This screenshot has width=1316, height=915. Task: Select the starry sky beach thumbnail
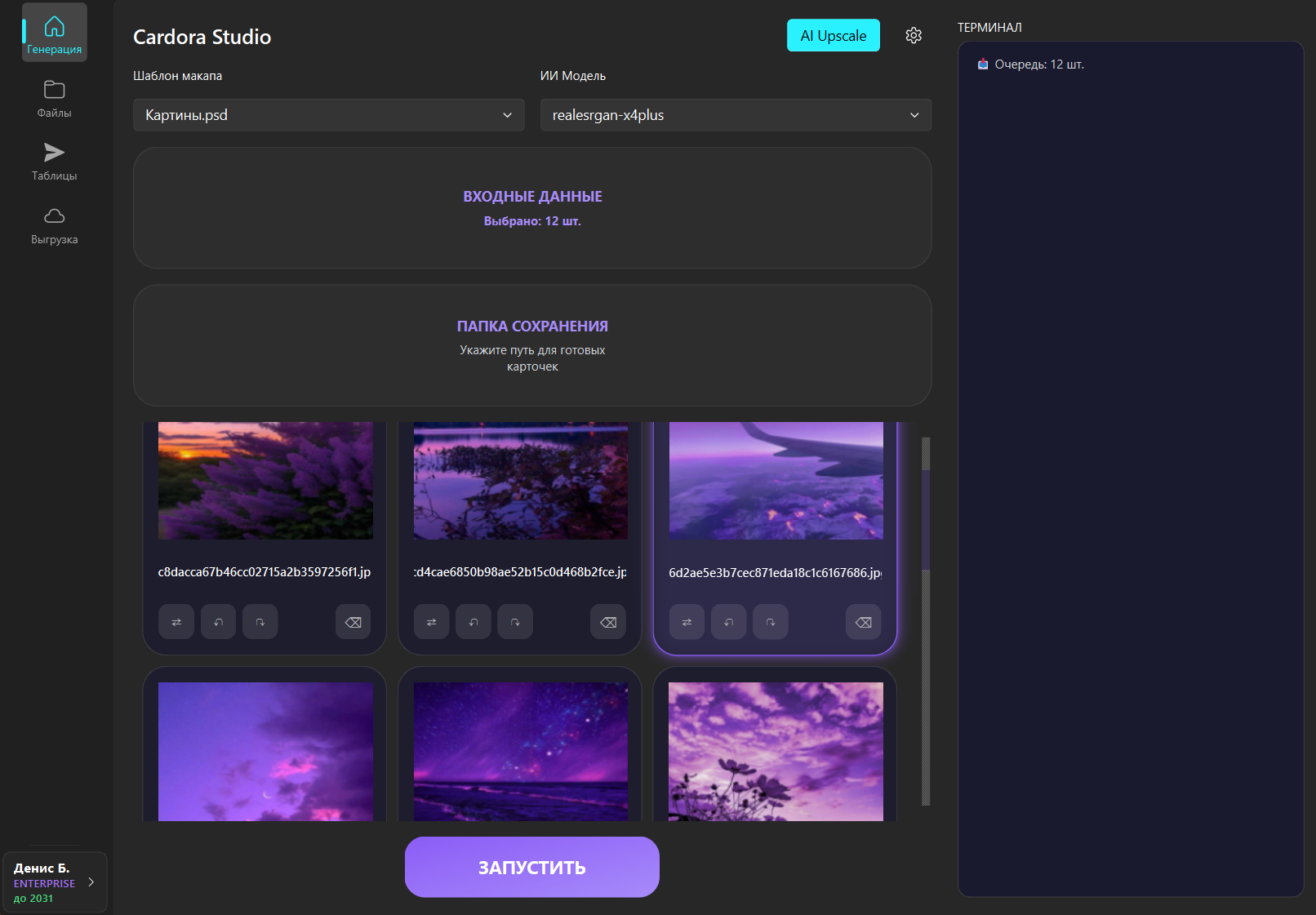[520, 751]
